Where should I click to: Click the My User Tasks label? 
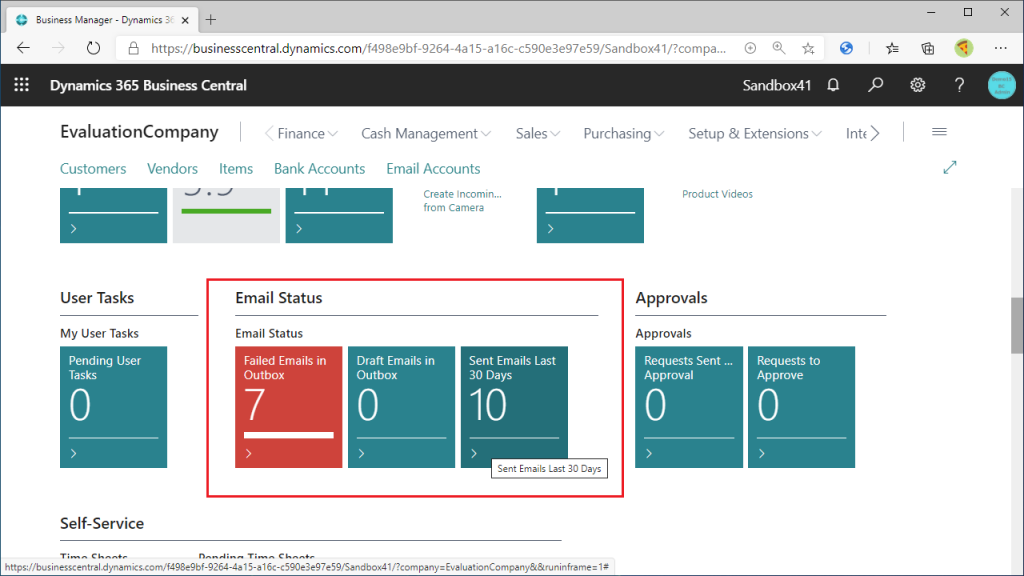(x=99, y=333)
